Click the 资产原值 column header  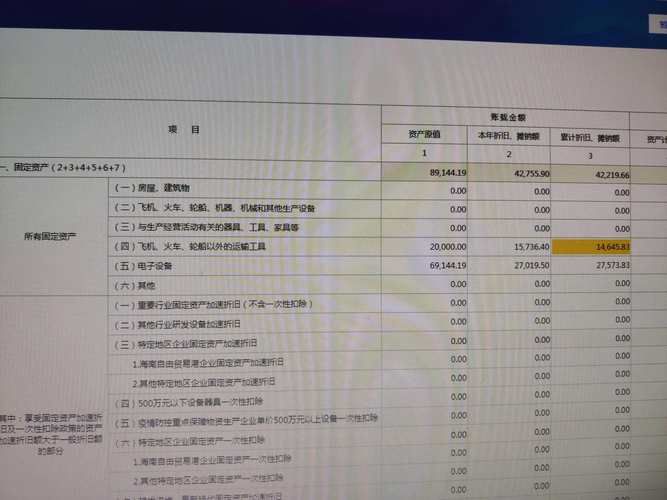click(425, 134)
